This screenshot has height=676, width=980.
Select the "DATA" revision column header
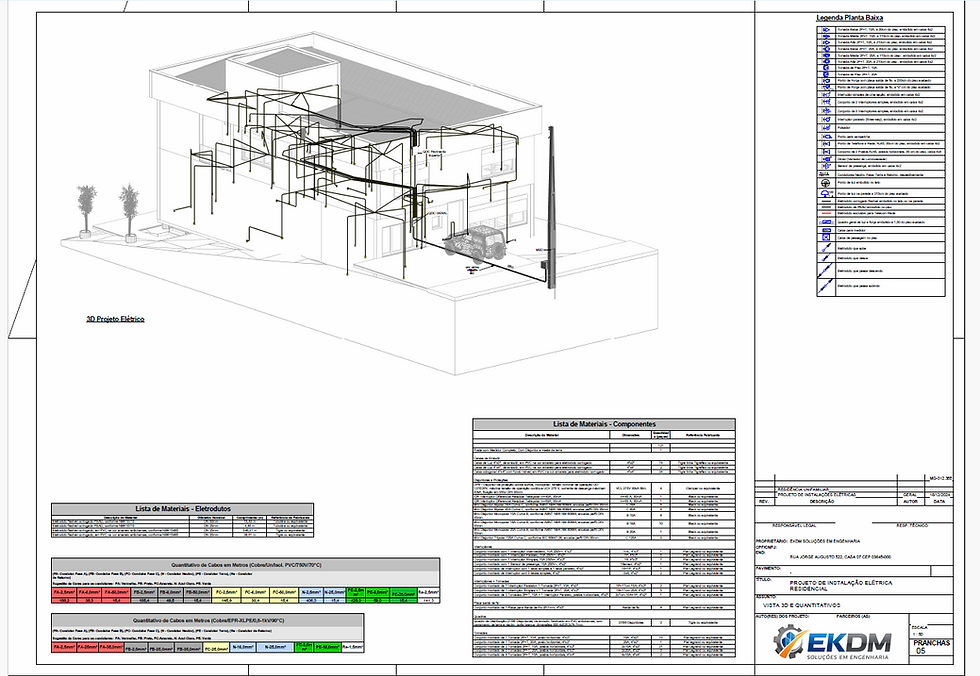click(939, 501)
